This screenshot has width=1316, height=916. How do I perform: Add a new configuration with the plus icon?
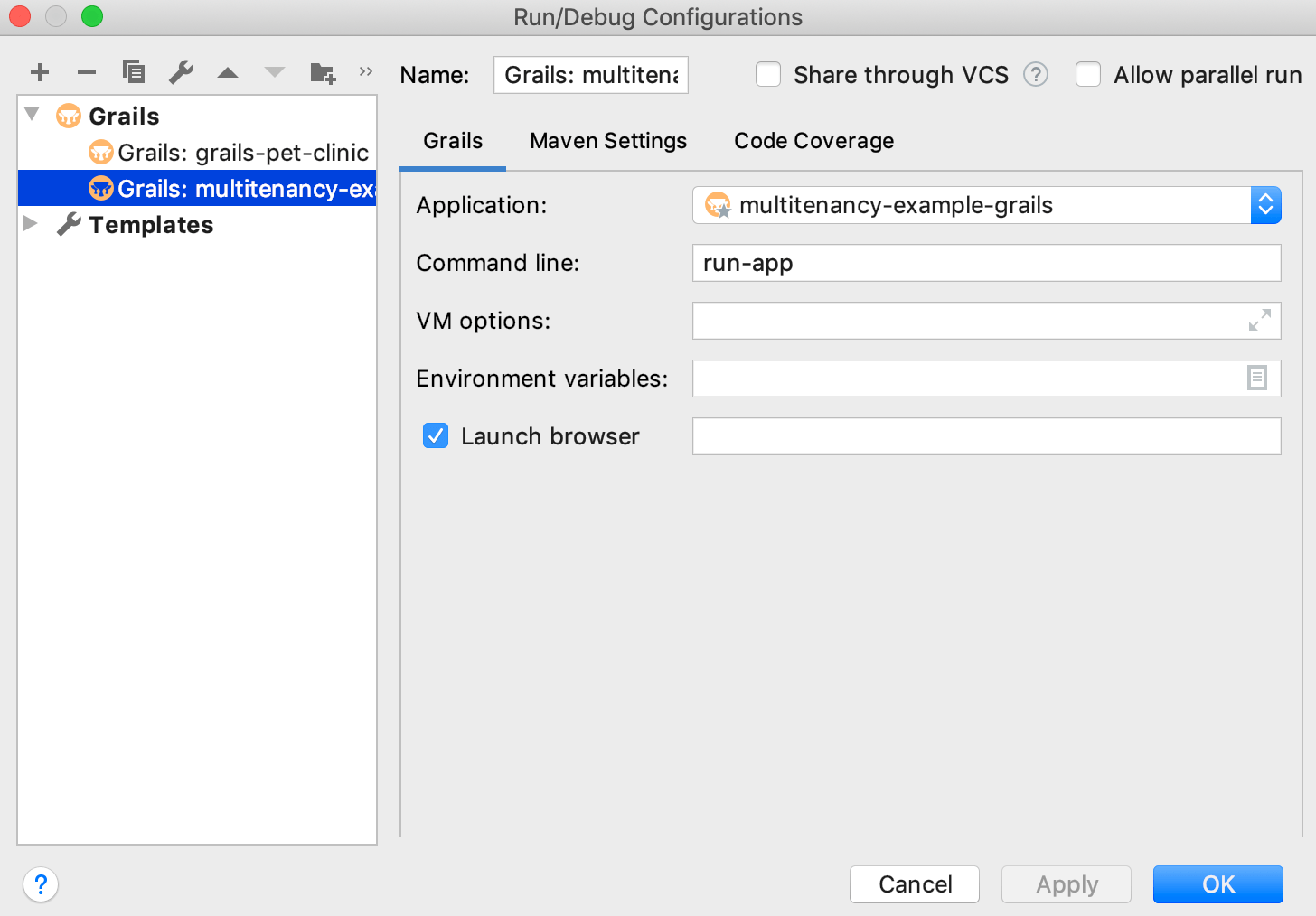[x=40, y=72]
